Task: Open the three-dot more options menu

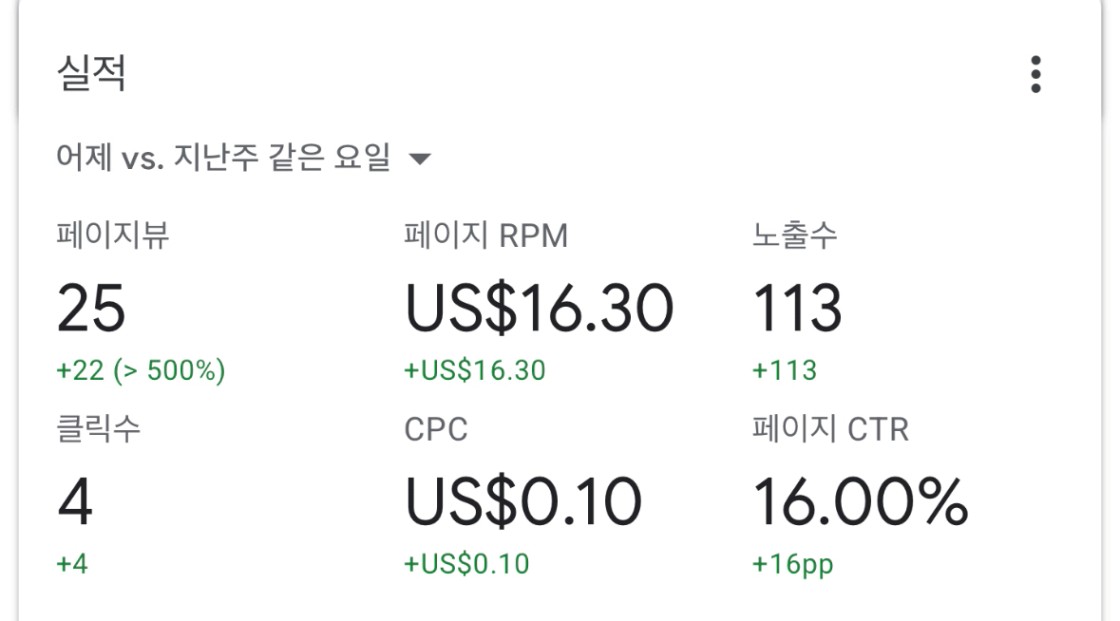Action: pos(1035,75)
